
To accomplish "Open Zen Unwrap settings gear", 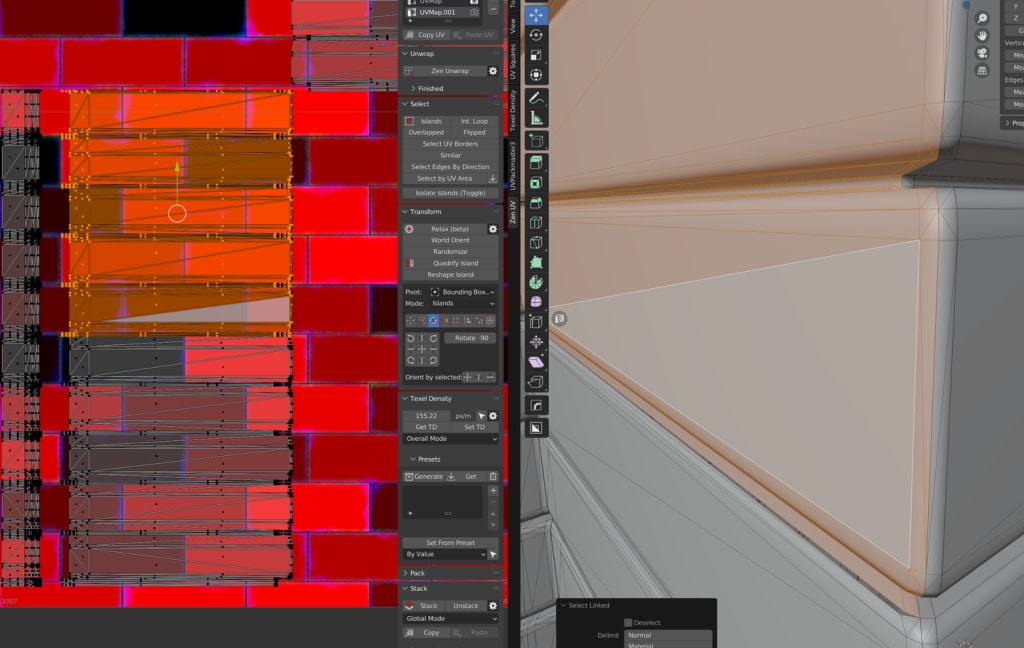I will tap(493, 71).
